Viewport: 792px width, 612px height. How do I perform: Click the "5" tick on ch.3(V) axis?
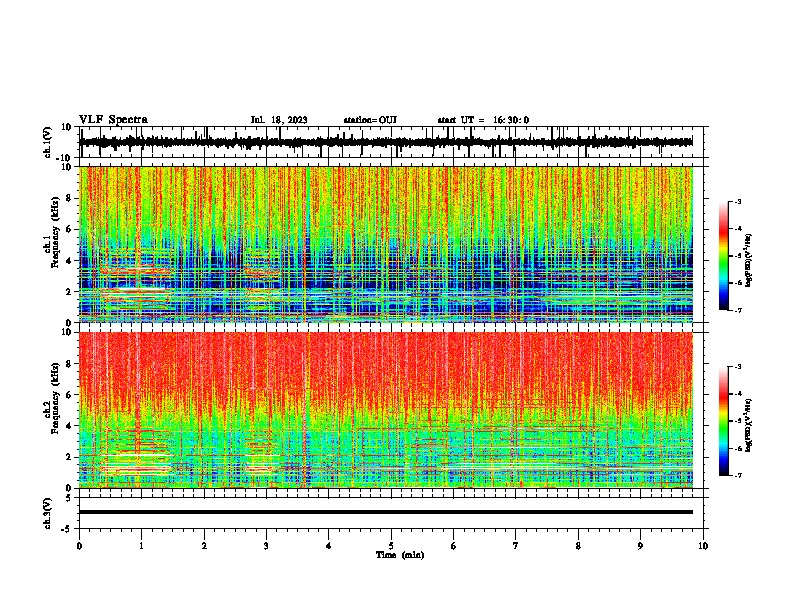pyautogui.click(x=70, y=498)
